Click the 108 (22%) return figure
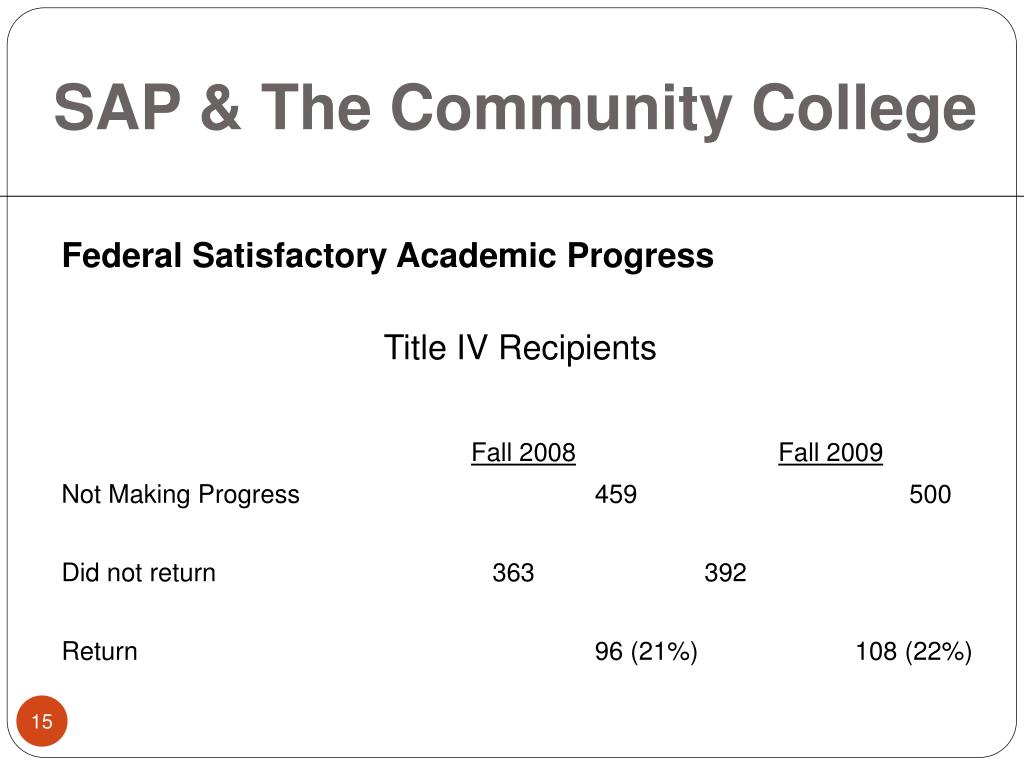This screenshot has width=1024, height=768. pos(914,651)
